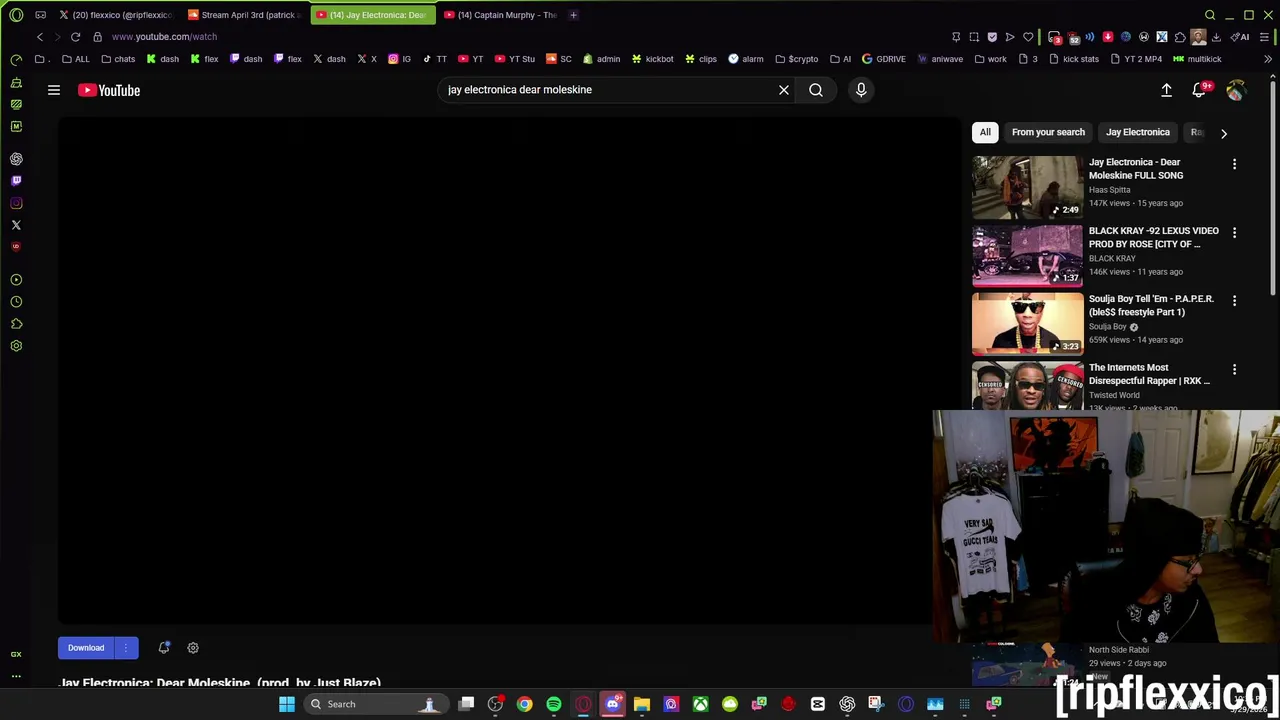Open the Windows Start button
The width and height of the screenshot is (1280, 720).
click(287, 704)
